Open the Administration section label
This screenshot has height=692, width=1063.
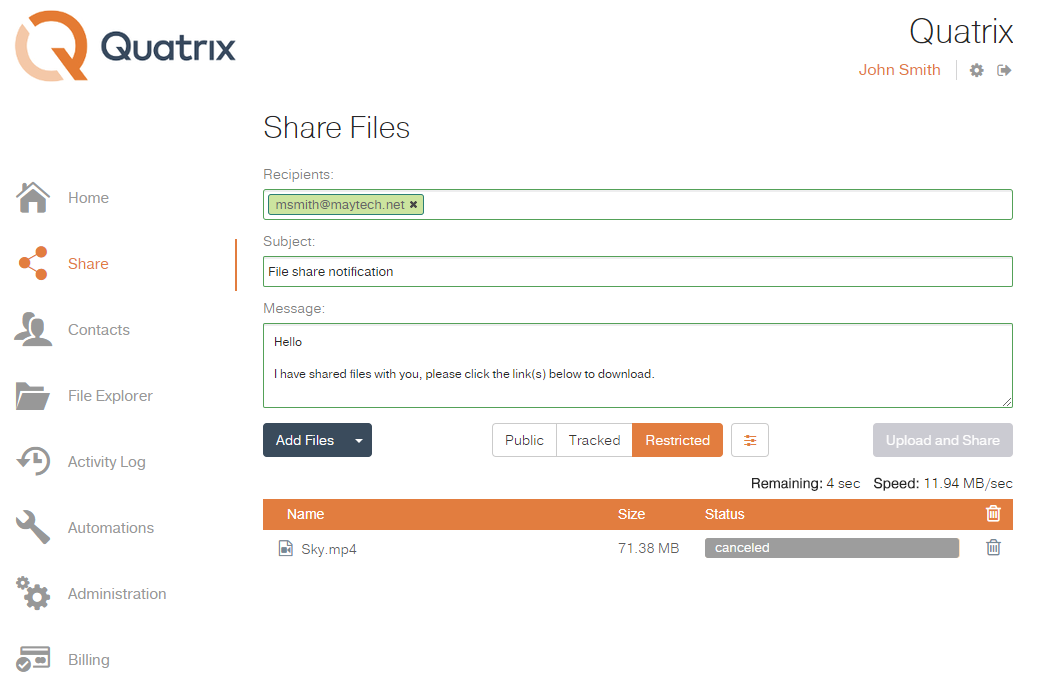117,594
